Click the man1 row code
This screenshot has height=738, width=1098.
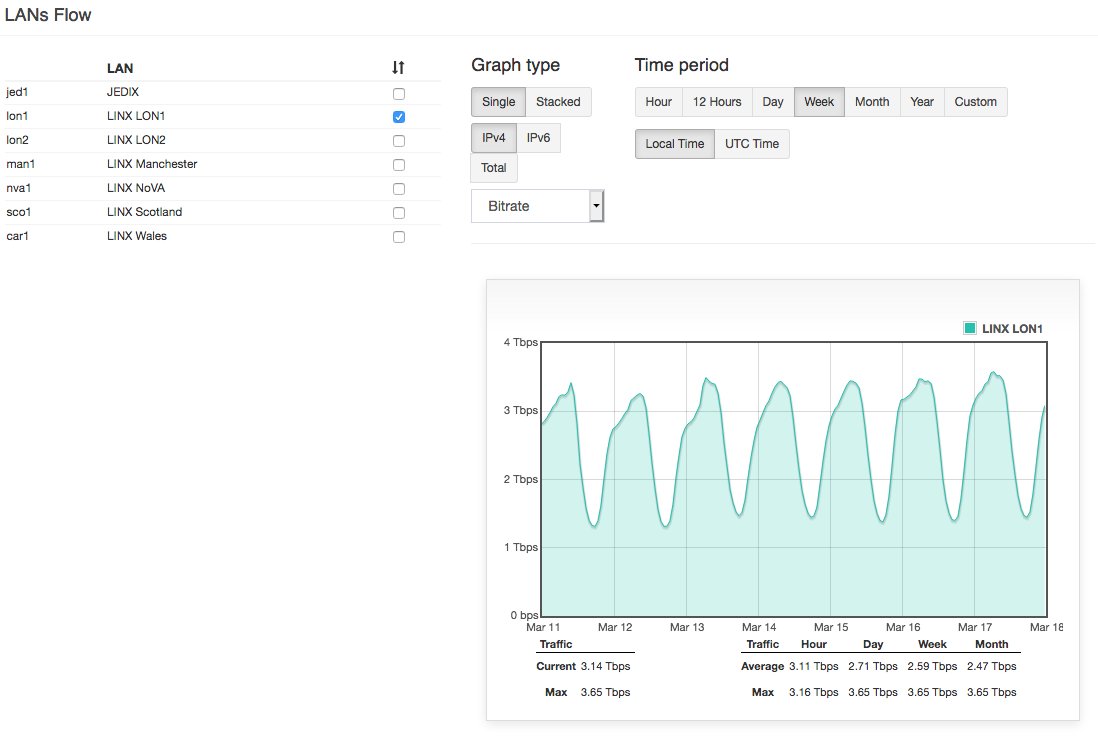(20, 164)
